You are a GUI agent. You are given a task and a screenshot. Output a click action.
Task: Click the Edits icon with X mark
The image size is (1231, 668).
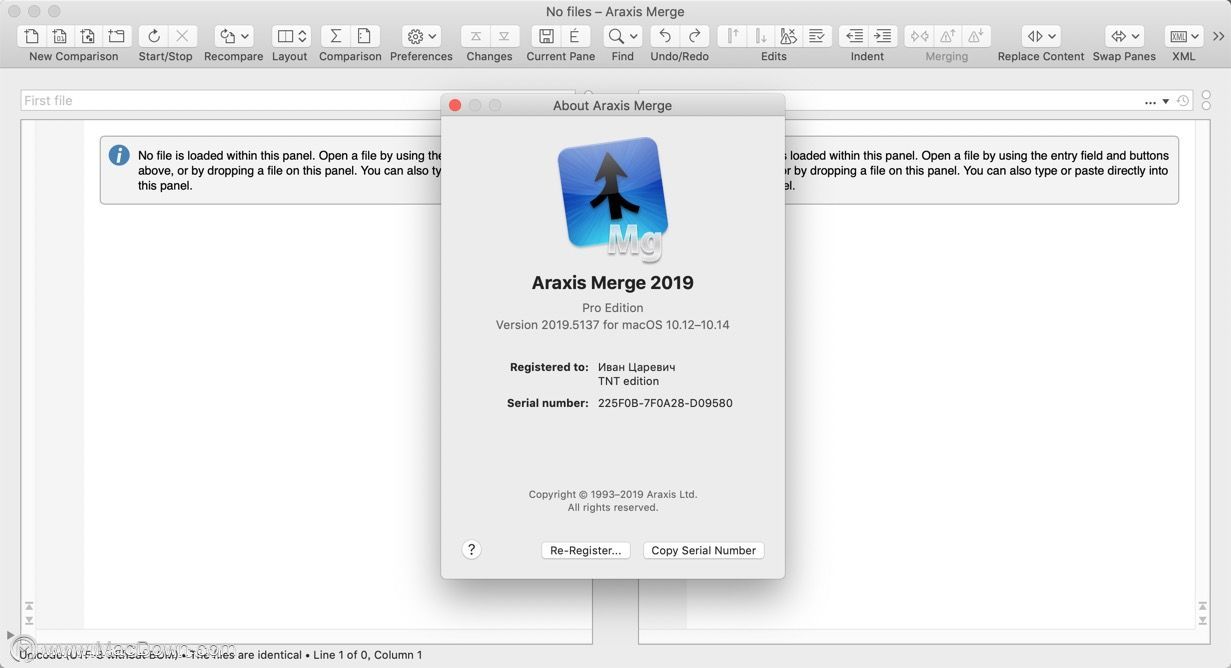788,36
